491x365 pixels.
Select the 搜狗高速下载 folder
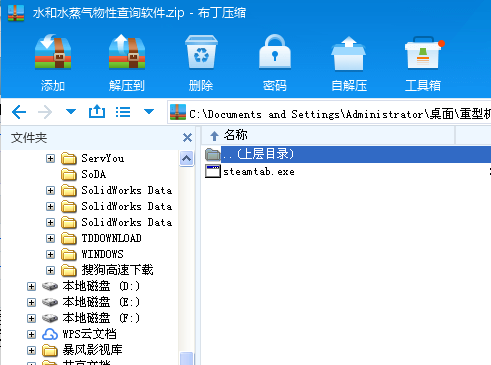(117, 270)
